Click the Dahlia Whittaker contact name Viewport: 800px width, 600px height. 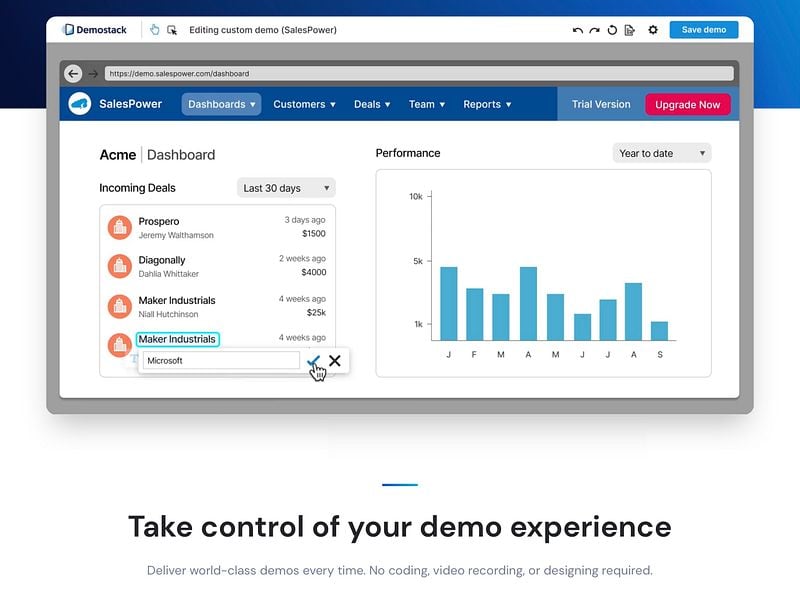[168, 274]
